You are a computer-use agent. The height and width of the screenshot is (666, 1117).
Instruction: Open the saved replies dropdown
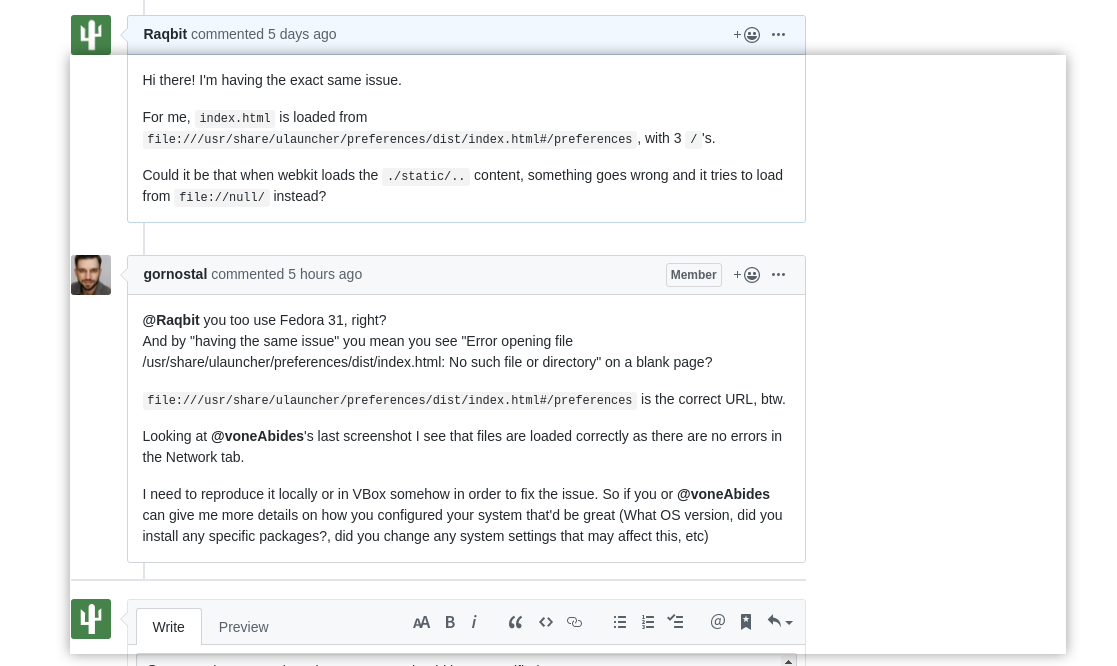click(779, 622)
